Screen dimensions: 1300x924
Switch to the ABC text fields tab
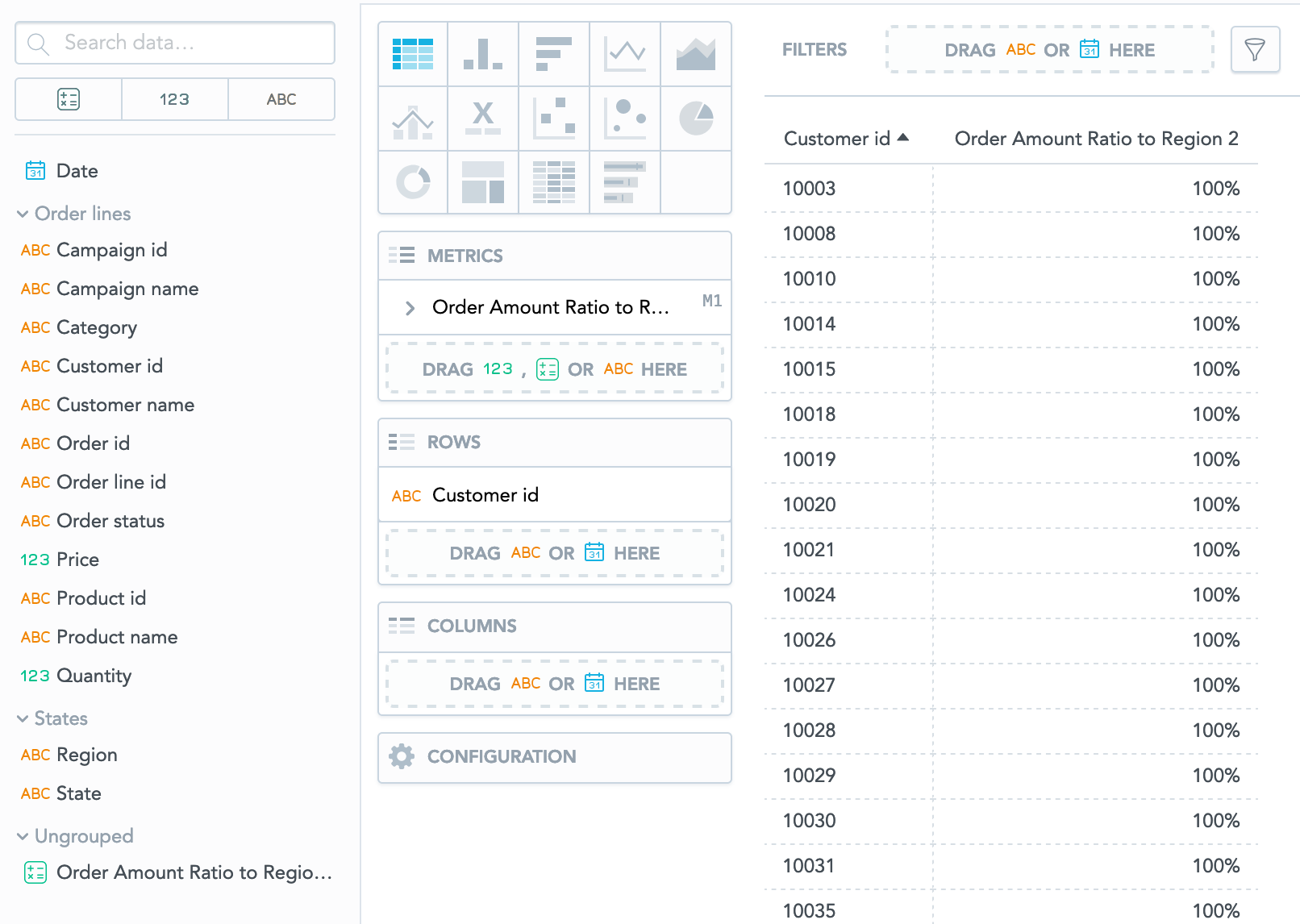click(x=281, y=98)
